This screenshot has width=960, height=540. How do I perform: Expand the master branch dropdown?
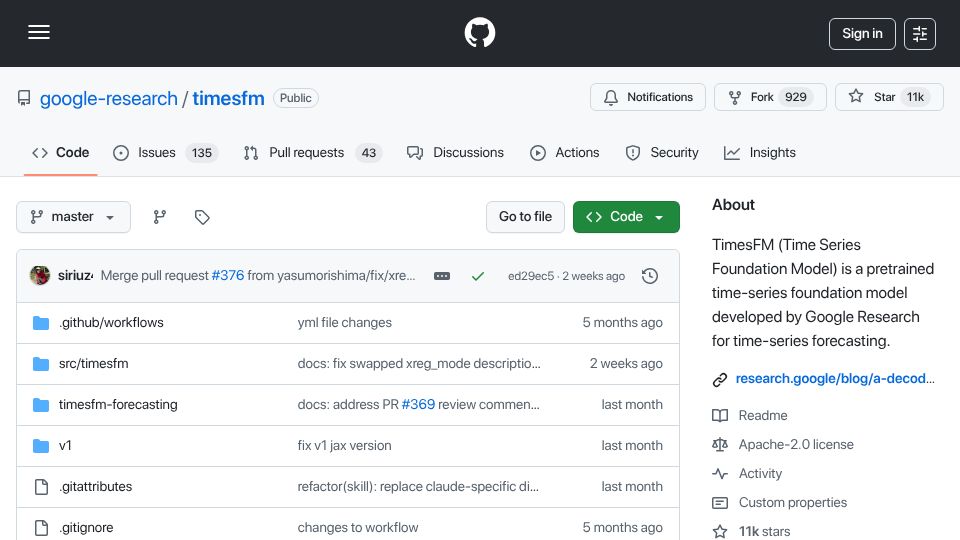(x=73, y=217)
